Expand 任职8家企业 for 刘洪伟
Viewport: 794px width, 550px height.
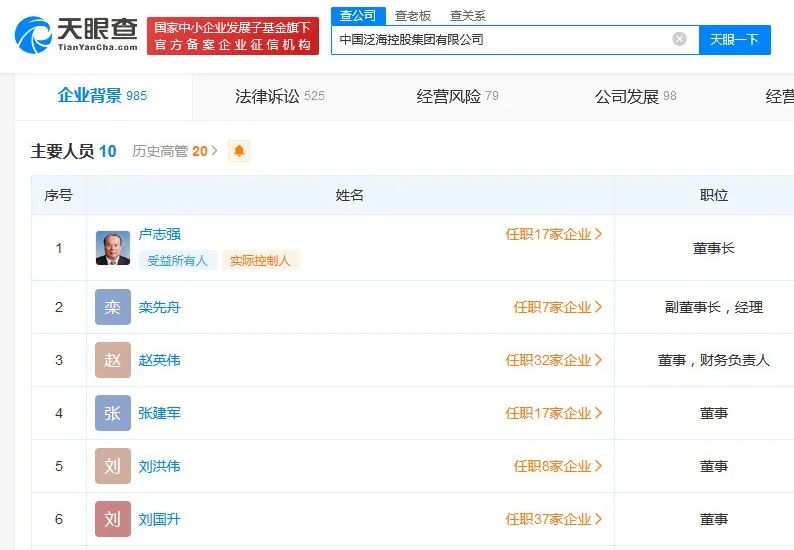click(558, 466)
